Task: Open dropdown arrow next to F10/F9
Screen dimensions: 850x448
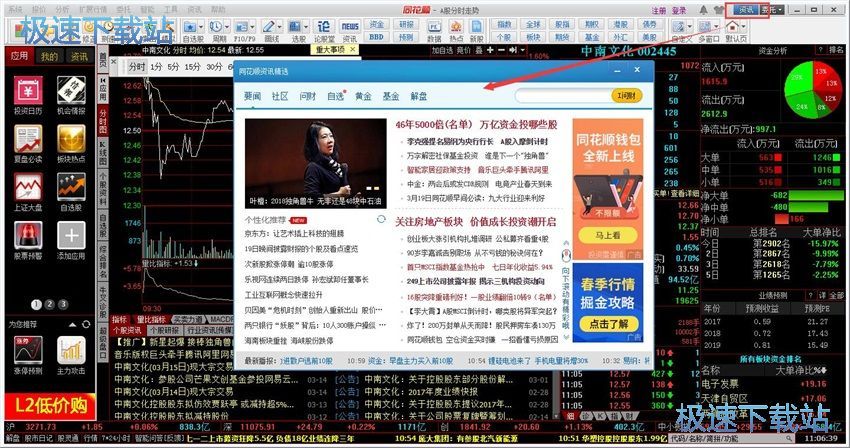Action: click(x=253, y=26)
